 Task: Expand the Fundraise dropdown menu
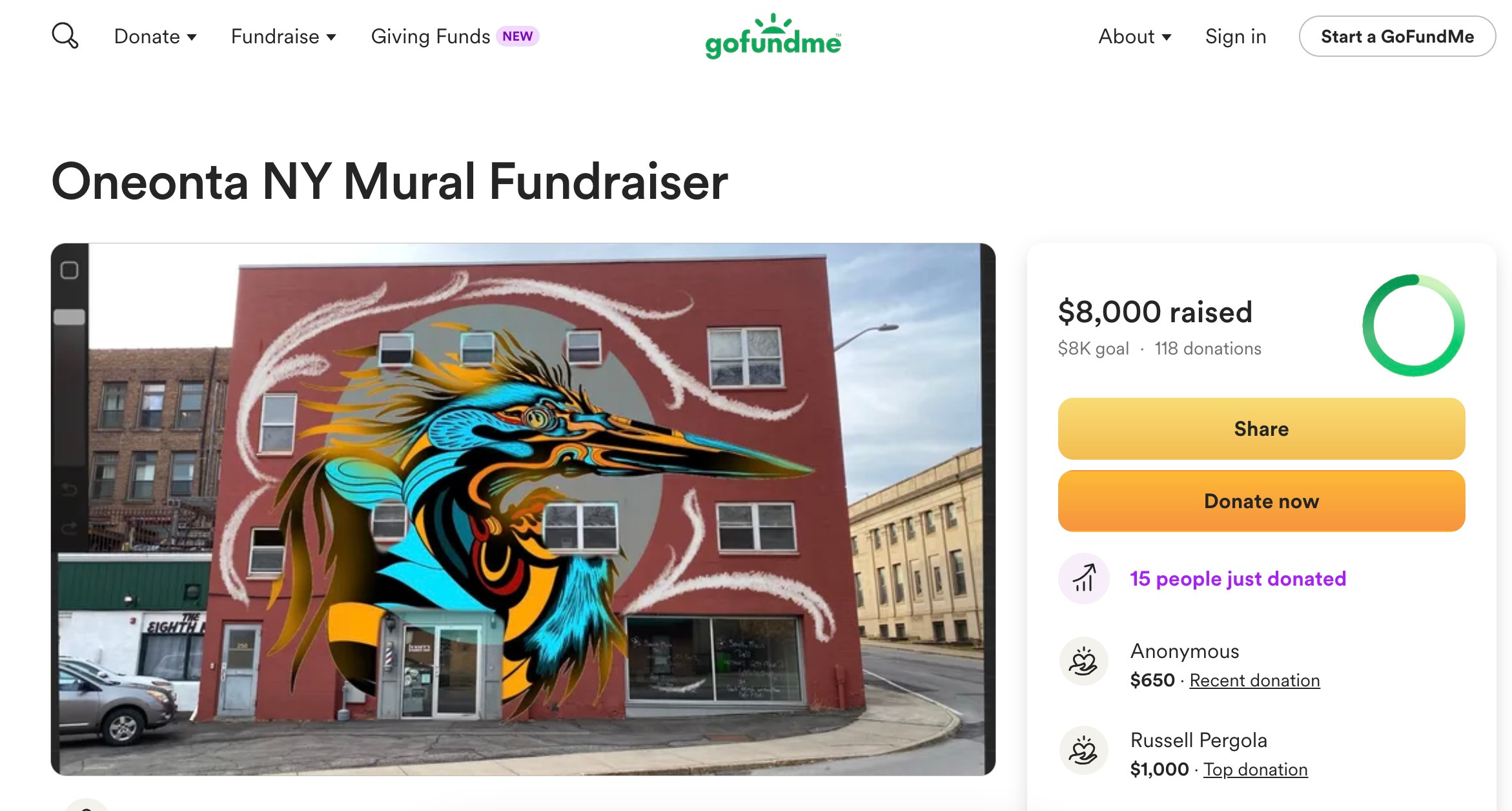[x=283, y=36]
